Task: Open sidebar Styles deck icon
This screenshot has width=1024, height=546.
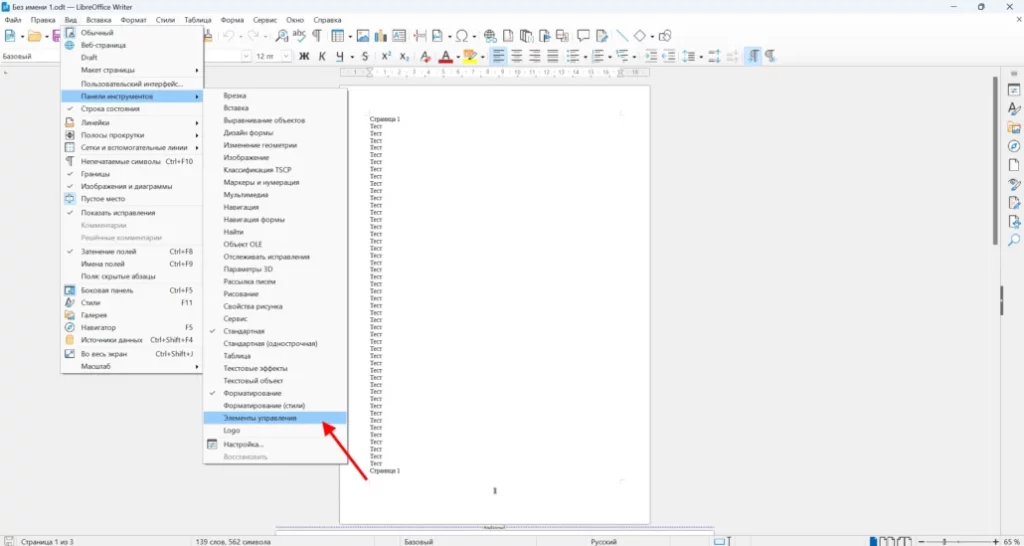Action: tap(1014, 108)
